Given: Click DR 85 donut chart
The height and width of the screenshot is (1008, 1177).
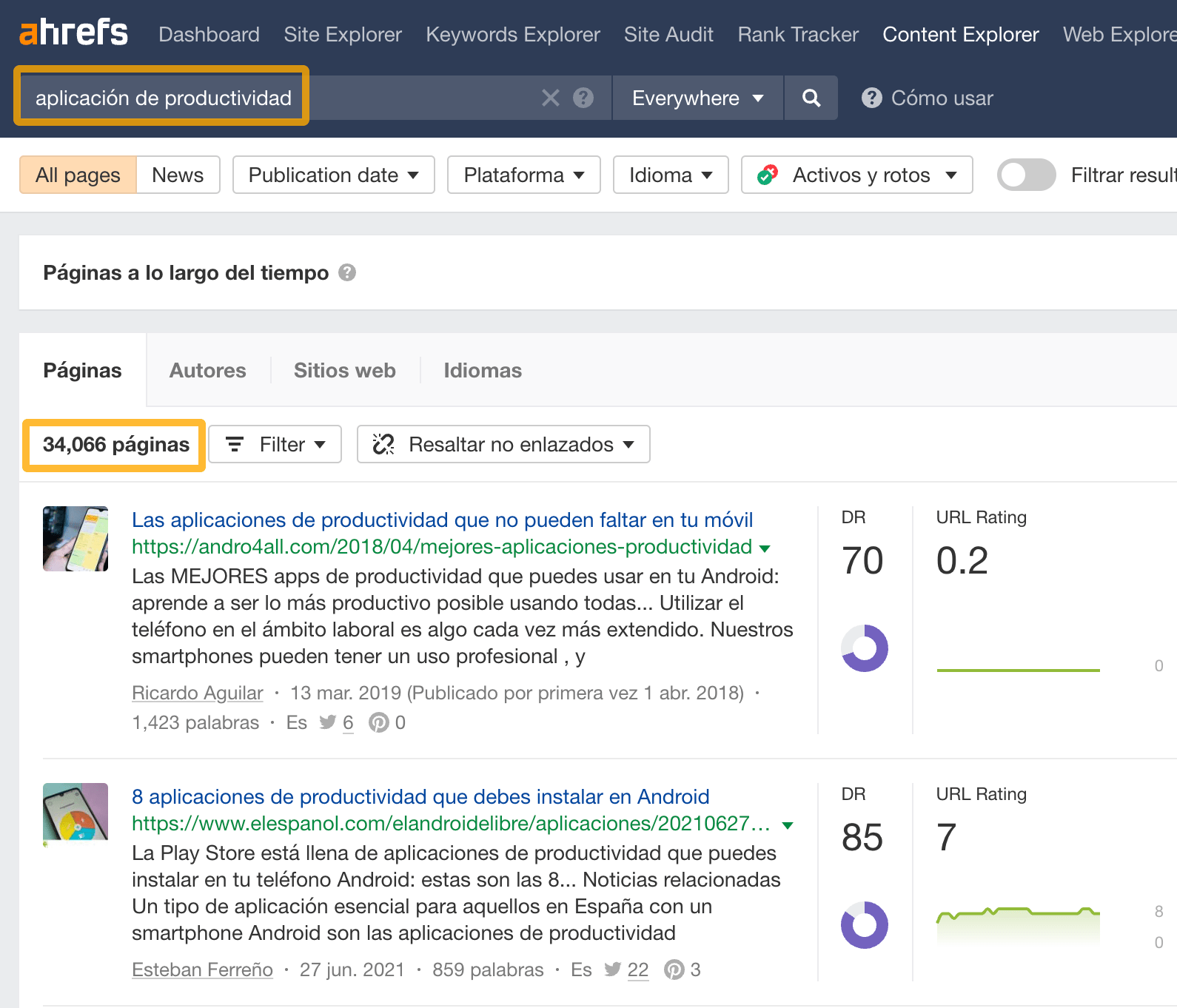Looking at the screenshot, I should [x=865, y=925].
